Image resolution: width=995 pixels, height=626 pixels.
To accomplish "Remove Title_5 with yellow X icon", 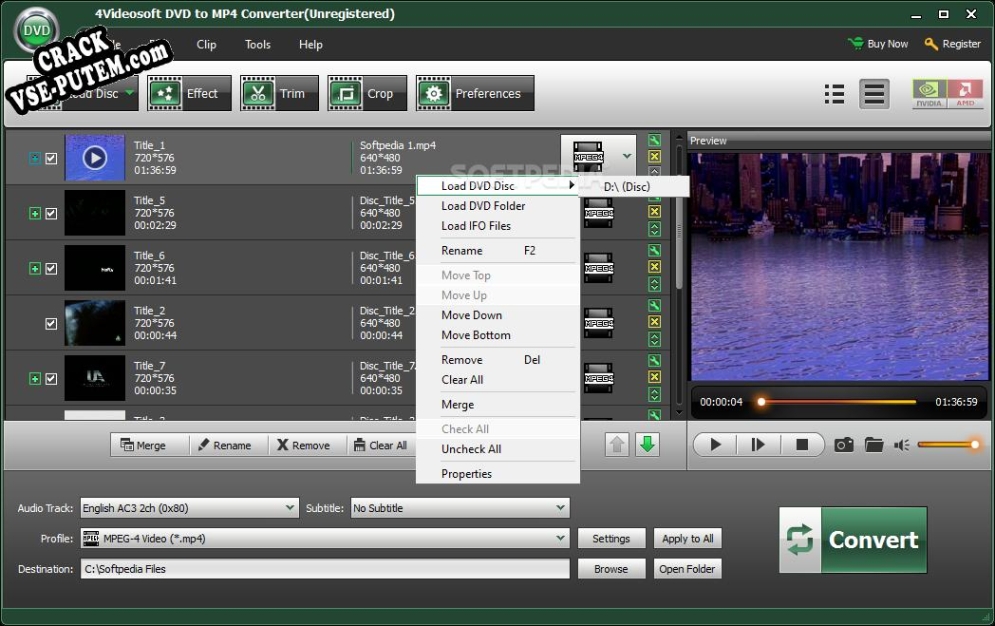I will pyautogui.click(x=654, y=211).
